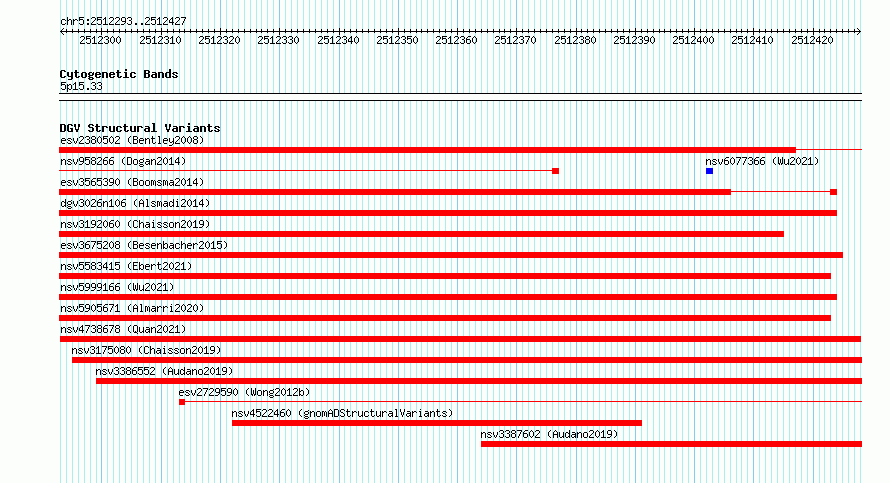Viewport: 890px width, 483px height.
Task: Click the DGV Structural Variants track title
Action: click(140, 128)
